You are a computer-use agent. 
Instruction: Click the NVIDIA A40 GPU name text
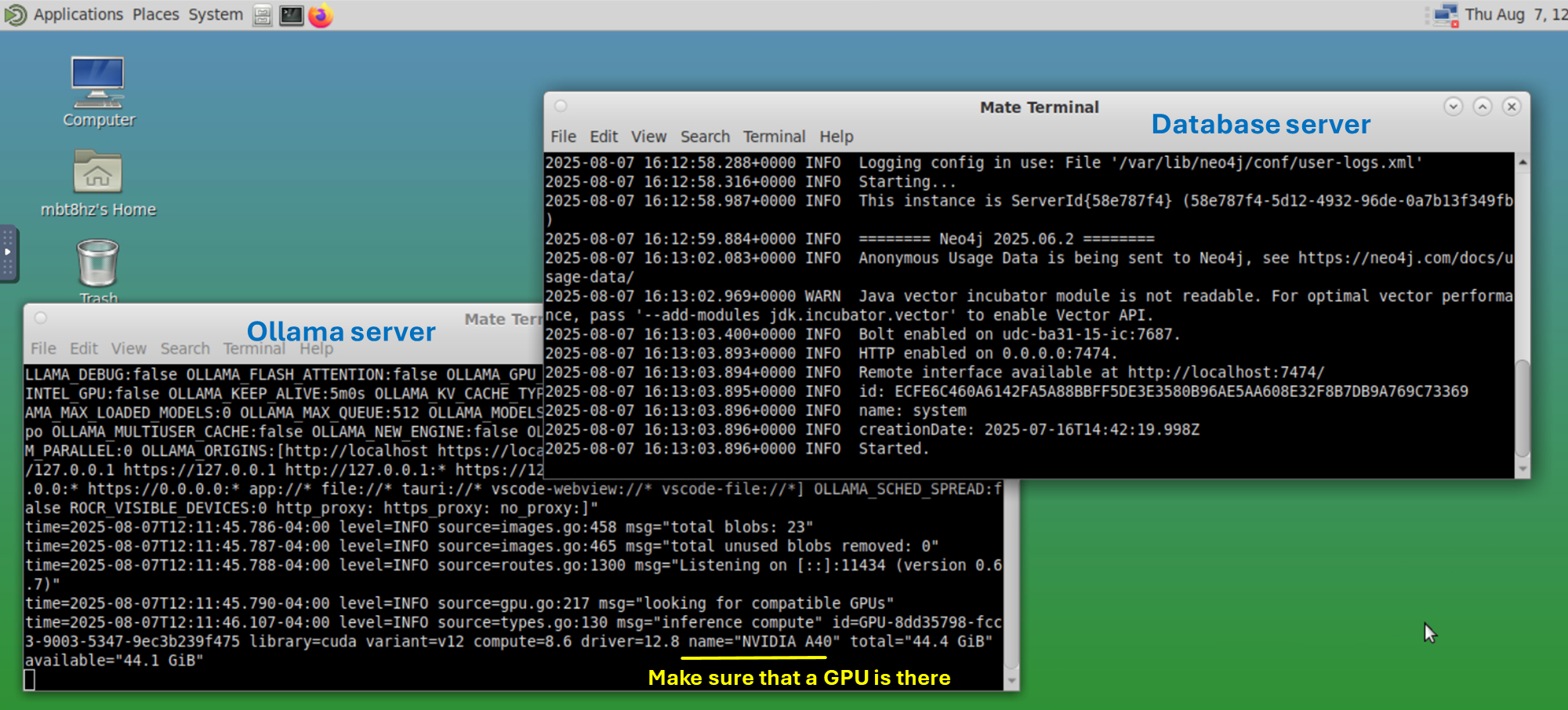pyautogui.click(x=786, y=642)
